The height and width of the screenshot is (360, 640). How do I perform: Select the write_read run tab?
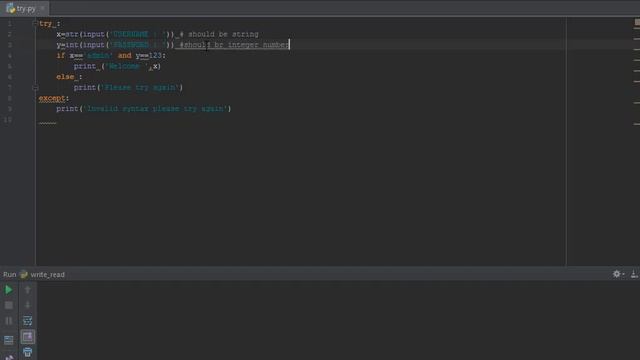[42, 275]
